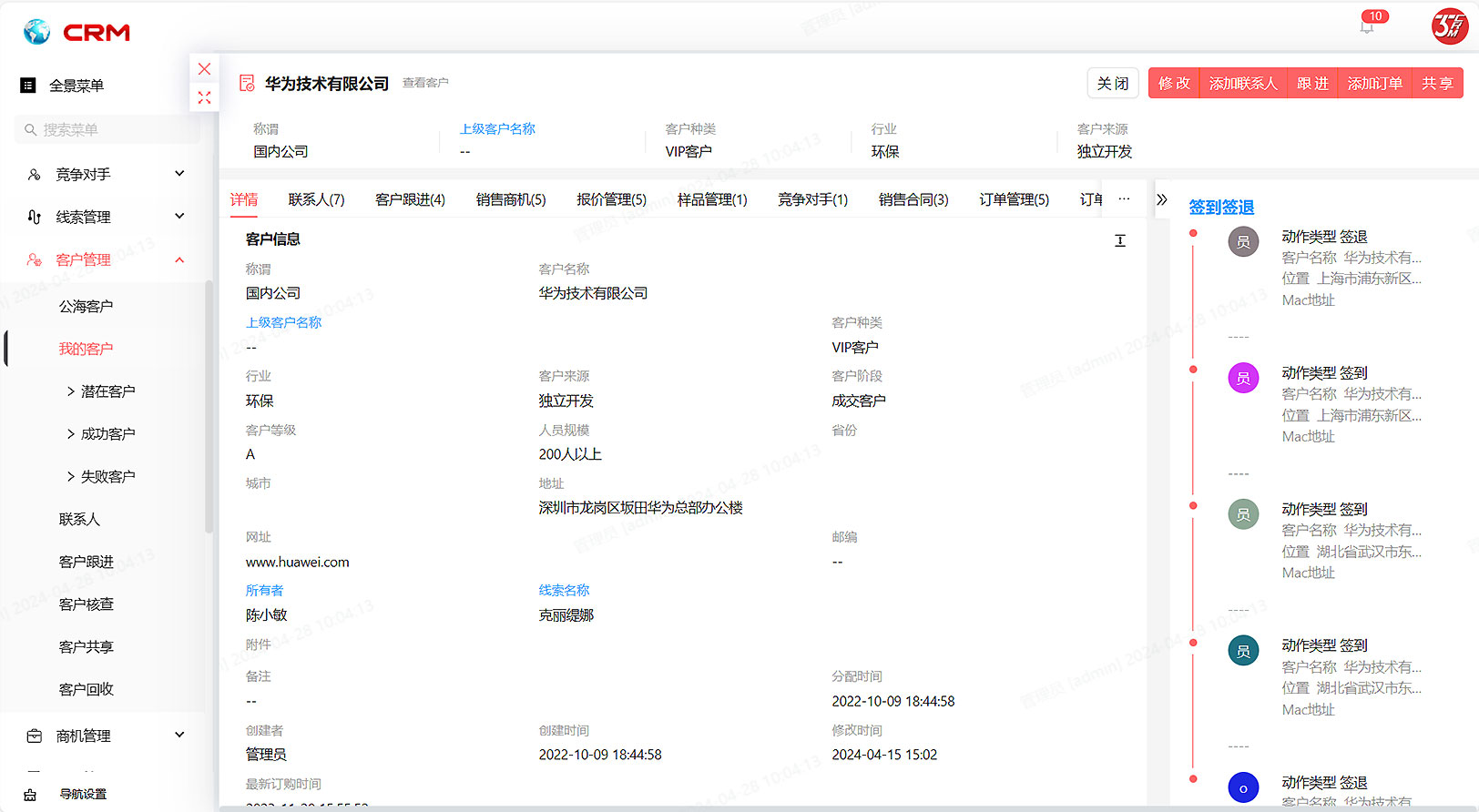Viewport: 1479px width, 812px height.
Task: Expand the 商机管理 menu chevron
Action: tap(179, 735)
